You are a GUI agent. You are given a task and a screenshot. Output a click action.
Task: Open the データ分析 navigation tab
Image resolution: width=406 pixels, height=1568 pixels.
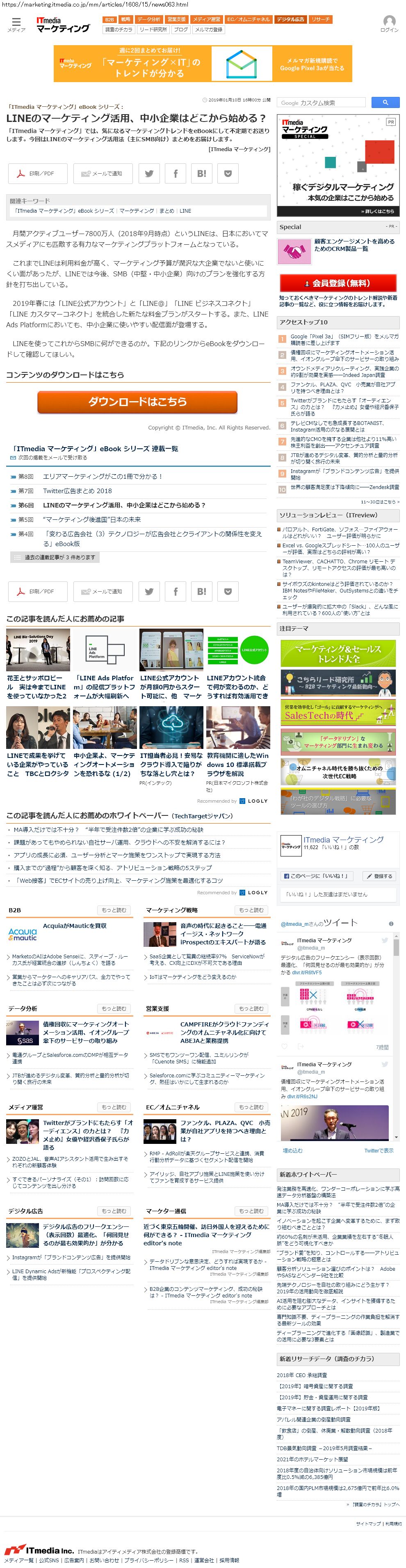pos(149,19)
